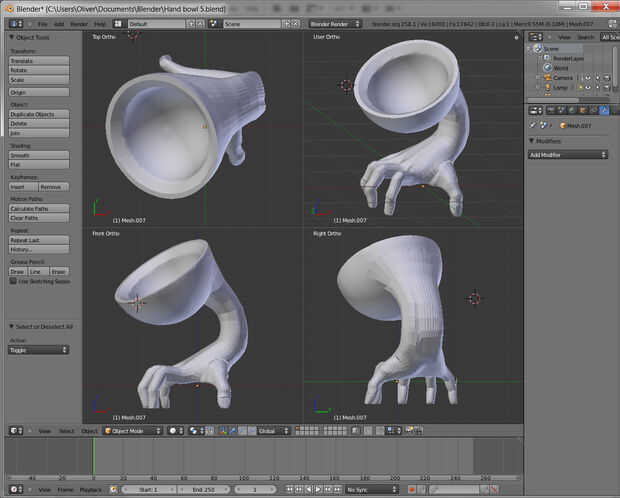Click the Lamp icon in the outliner
The width and height of the screenshot is (620, 498).
(x=548, y=87)
